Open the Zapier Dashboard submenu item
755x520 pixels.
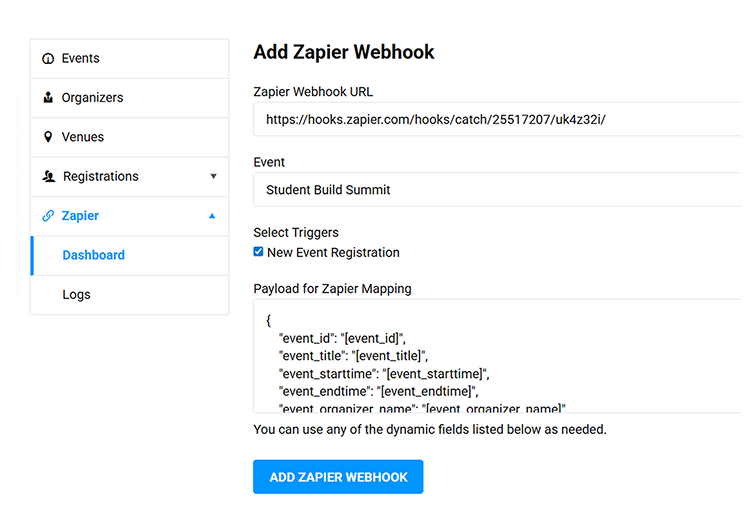pos(130,255)
